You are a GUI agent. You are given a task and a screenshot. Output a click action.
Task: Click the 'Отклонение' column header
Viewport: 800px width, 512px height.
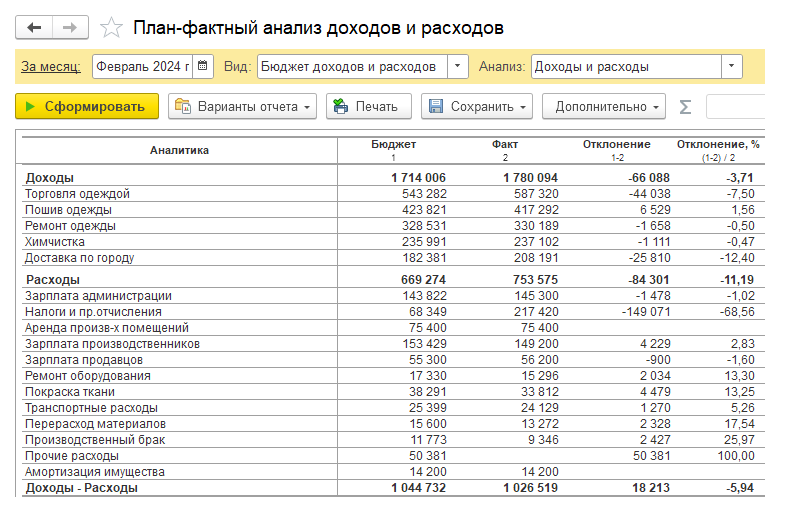[x=616, y=150]
